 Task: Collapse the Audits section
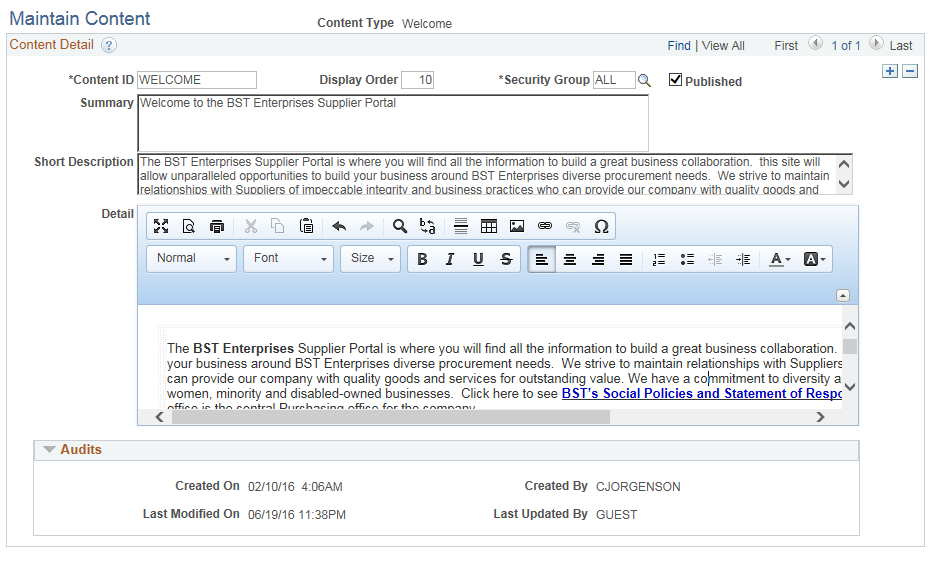point(49,450)
